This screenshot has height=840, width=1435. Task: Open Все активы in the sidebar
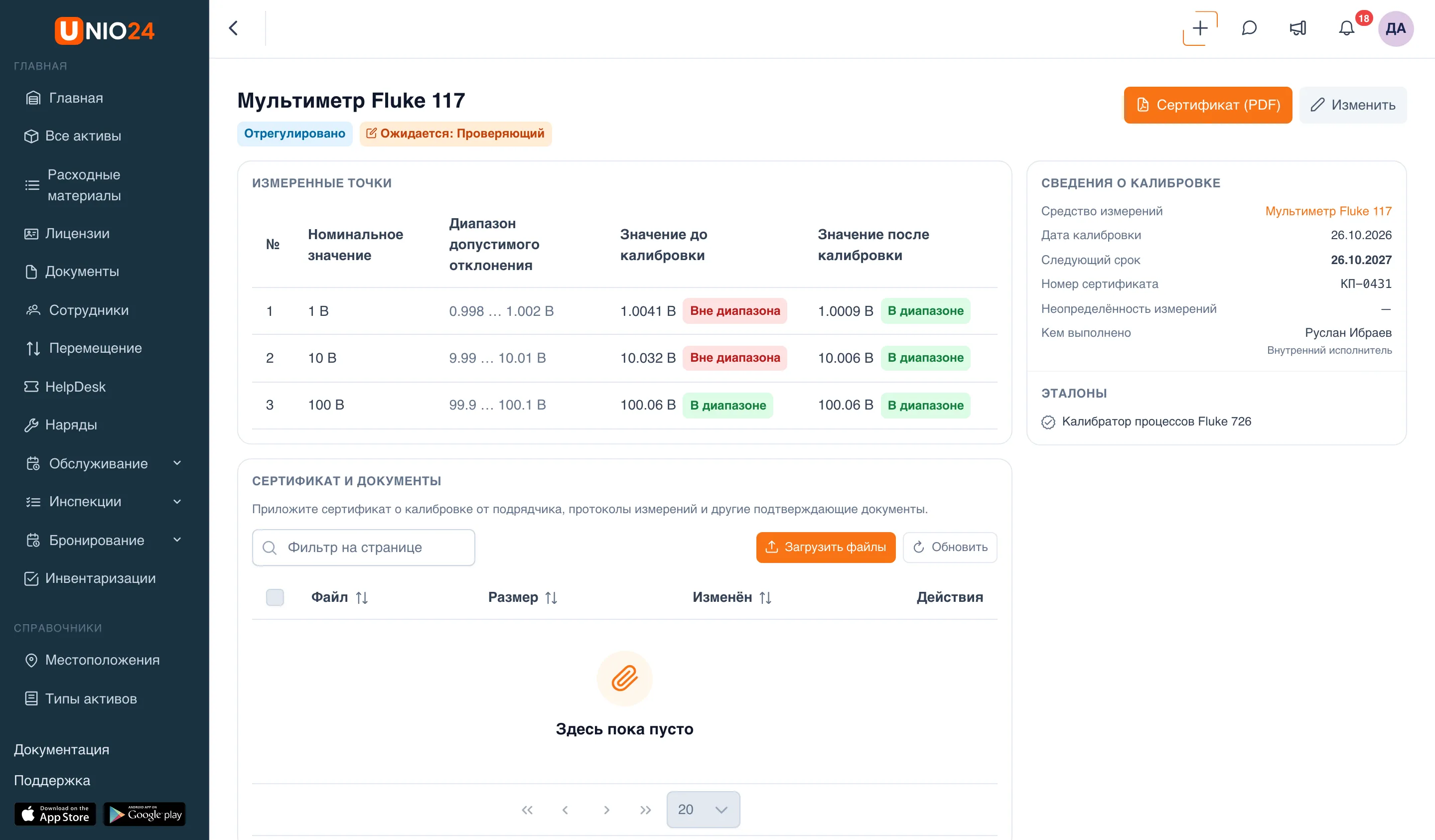(73, 136)
